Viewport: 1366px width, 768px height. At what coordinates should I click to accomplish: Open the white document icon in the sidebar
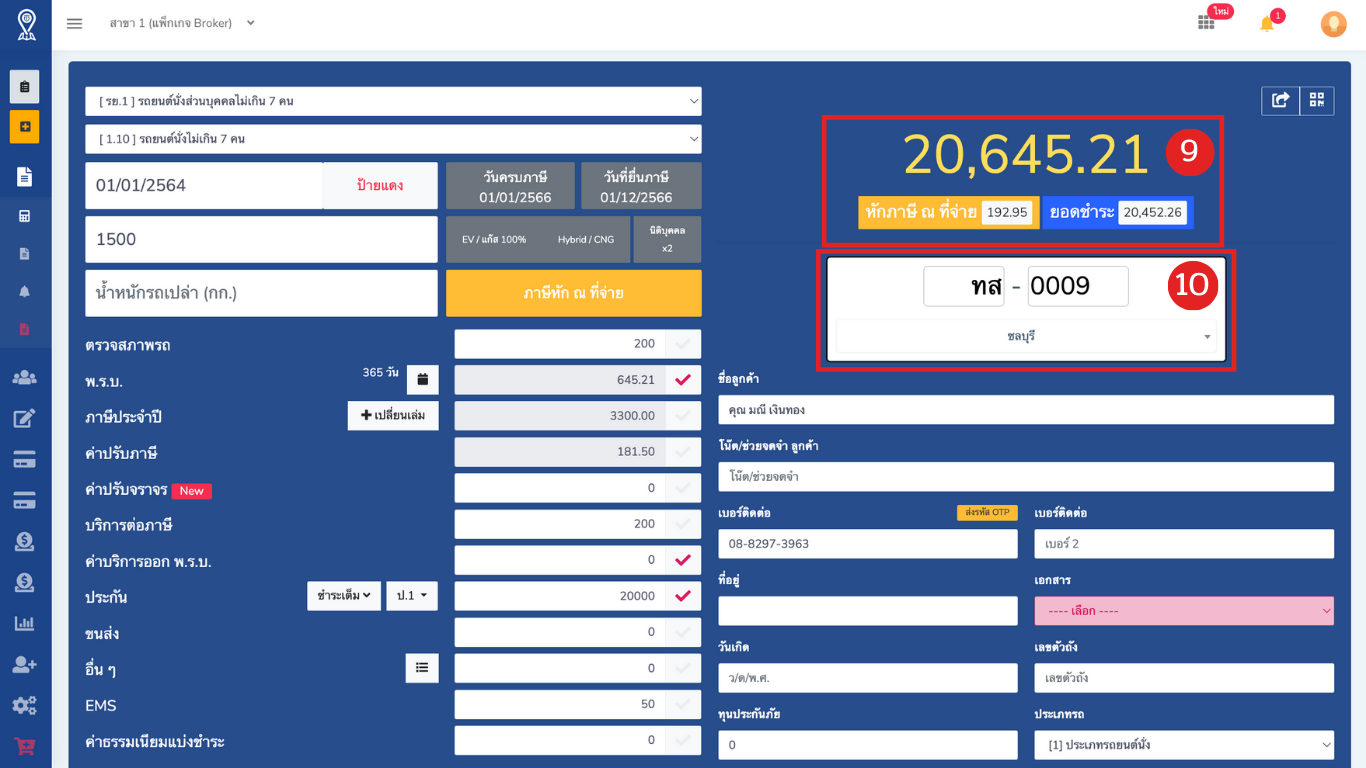click(x=25, y=177)
